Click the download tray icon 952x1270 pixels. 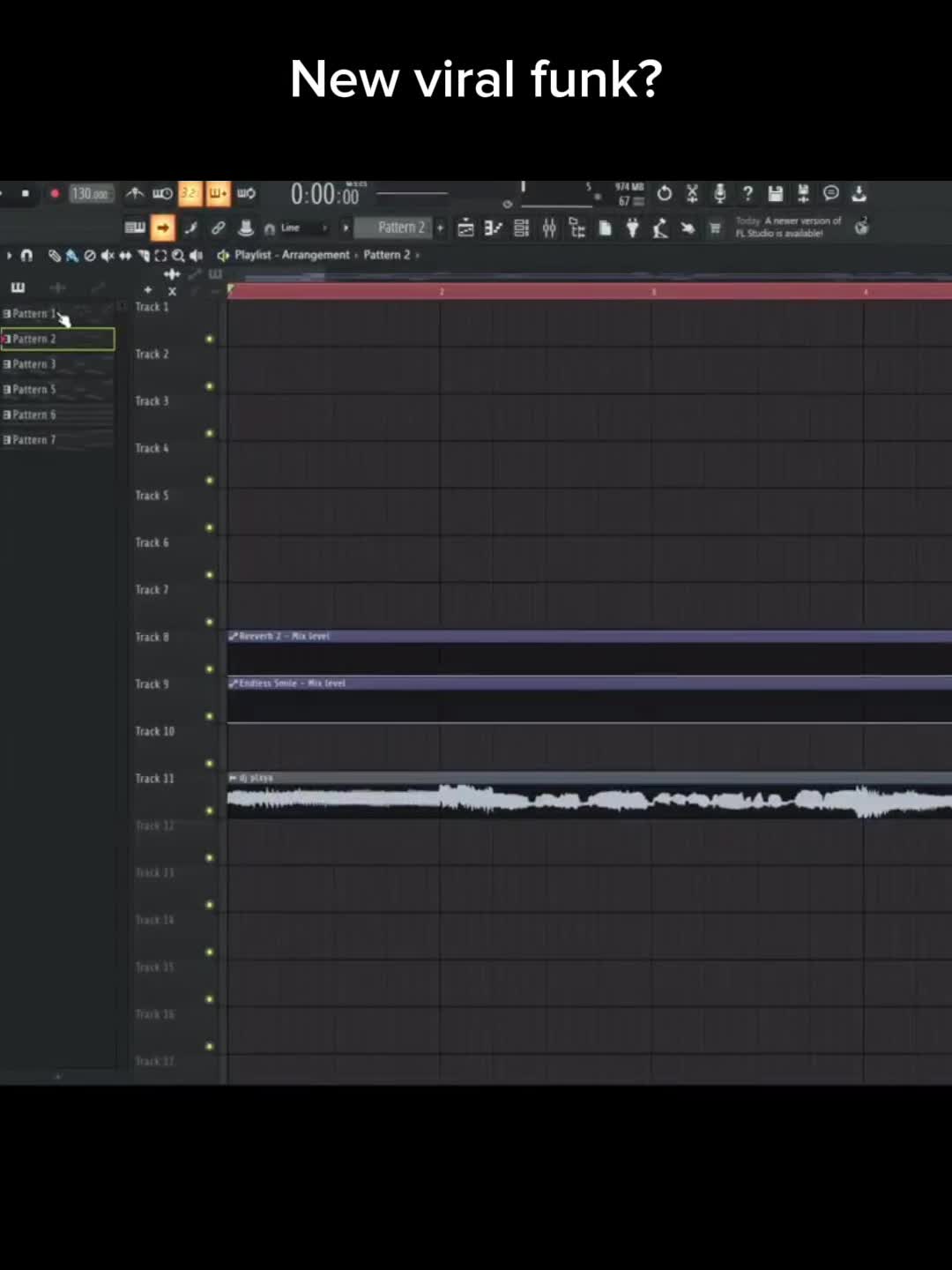tap(859, 193)
